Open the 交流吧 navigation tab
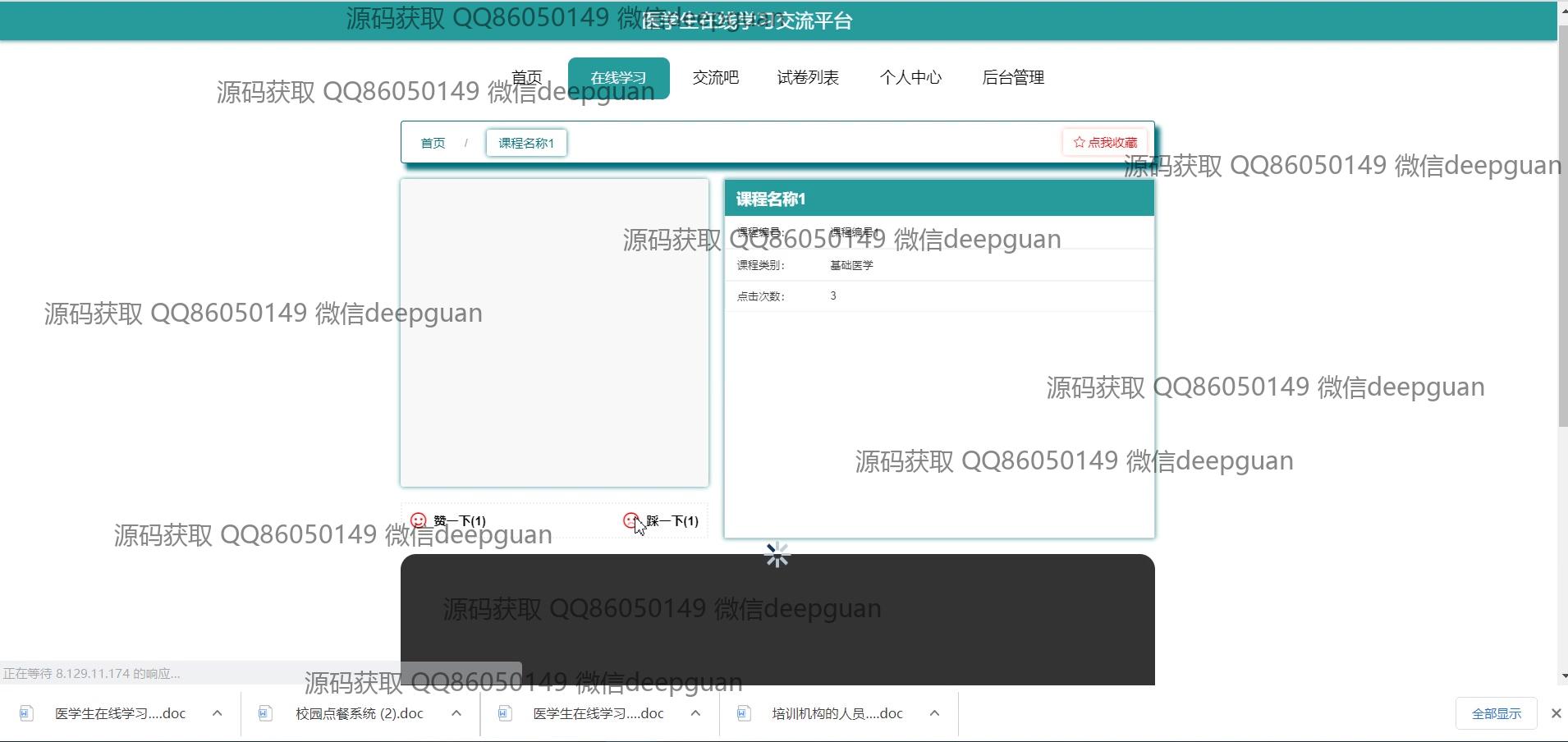This screenshot has height=742, width=1568. click(x=715, y=77)
